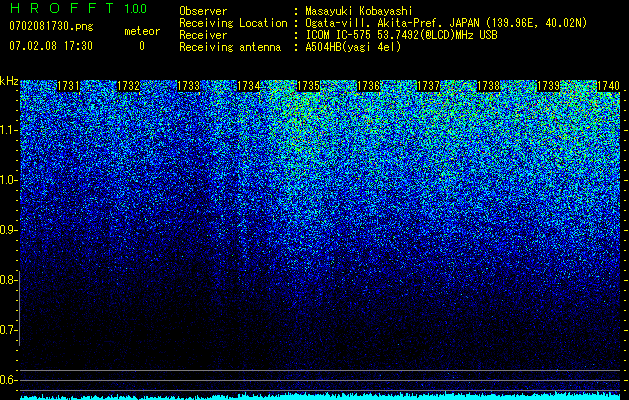Click the meteor count label

[142, 31]
